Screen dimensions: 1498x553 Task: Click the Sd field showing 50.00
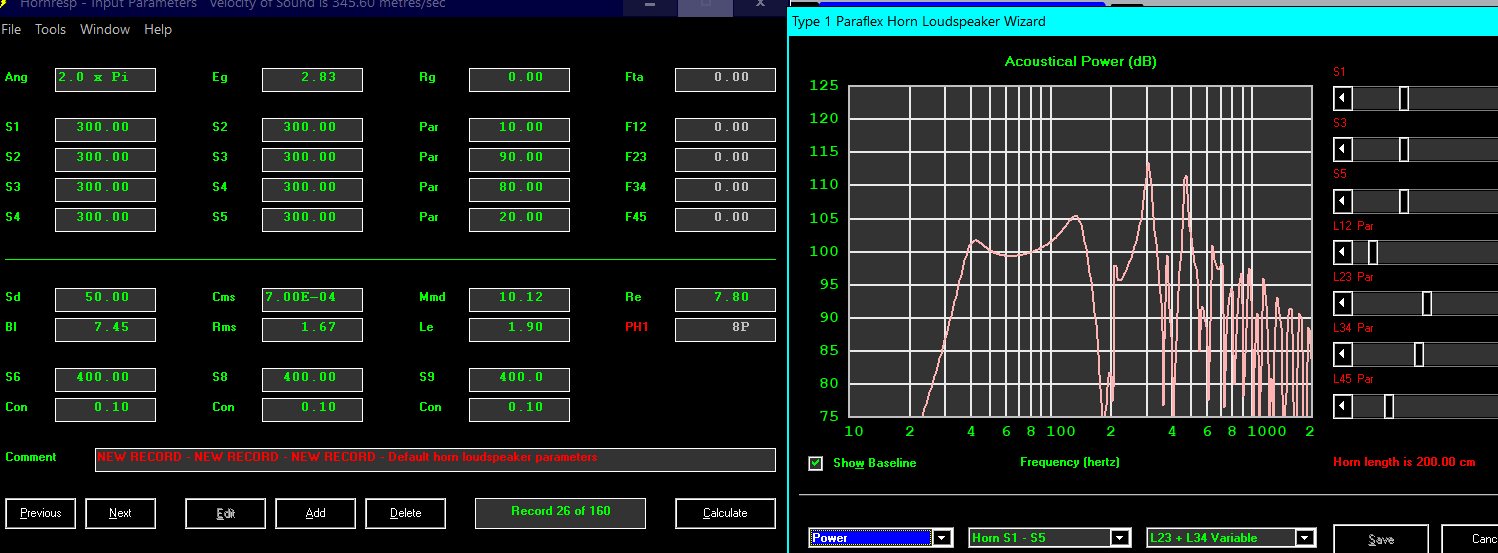105,299
